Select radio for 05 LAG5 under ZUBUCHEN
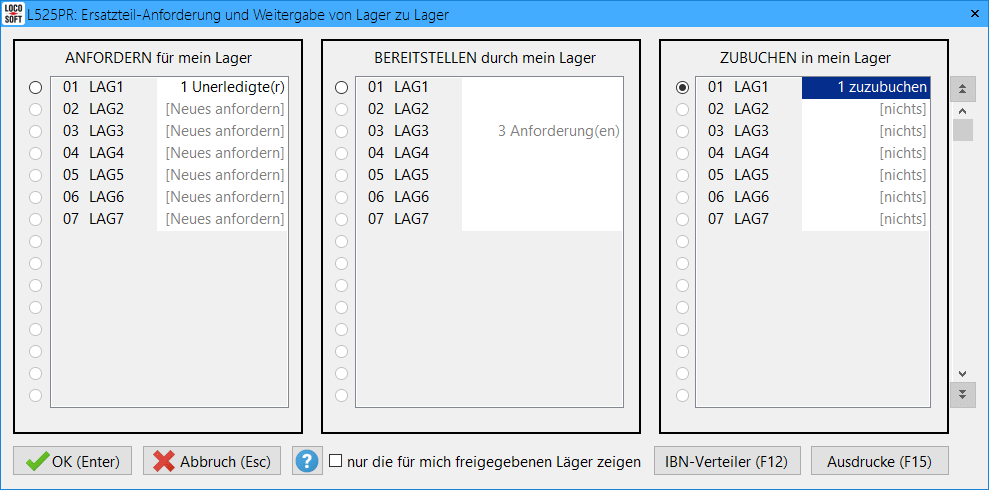This screenshot has width=989, height=490. coord(682,175)
